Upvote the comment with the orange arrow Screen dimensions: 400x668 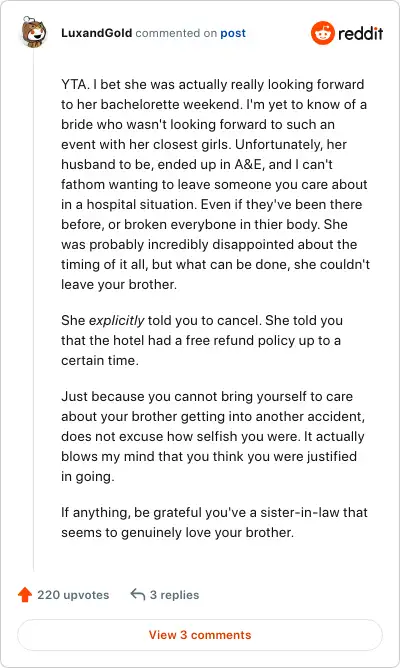(x=25, y=594)
